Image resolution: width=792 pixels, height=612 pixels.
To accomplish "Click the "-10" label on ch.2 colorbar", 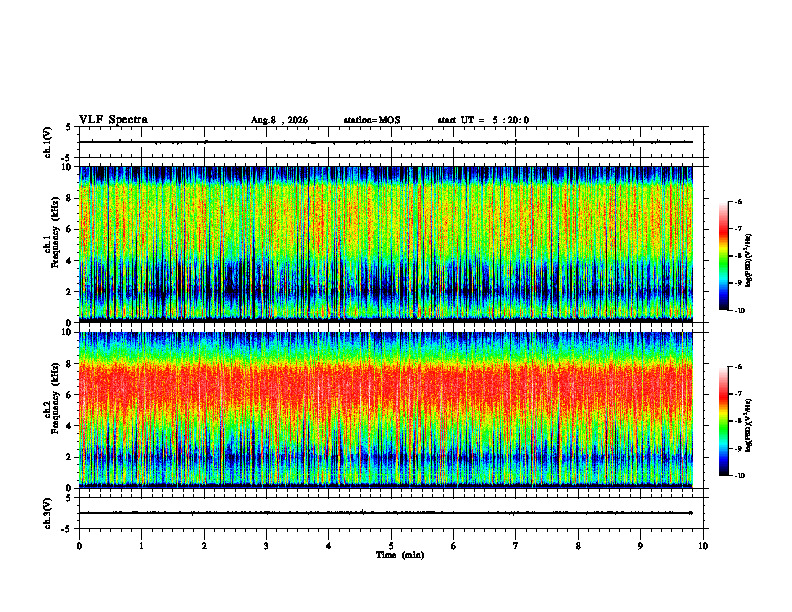I will pyautogui.click(x=740, y=475).
